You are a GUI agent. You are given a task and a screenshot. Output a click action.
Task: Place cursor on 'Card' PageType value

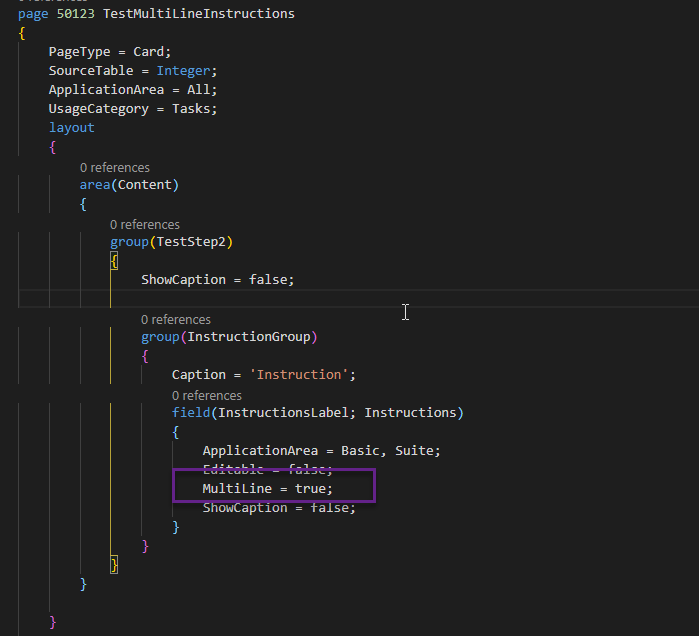point(152,52)
